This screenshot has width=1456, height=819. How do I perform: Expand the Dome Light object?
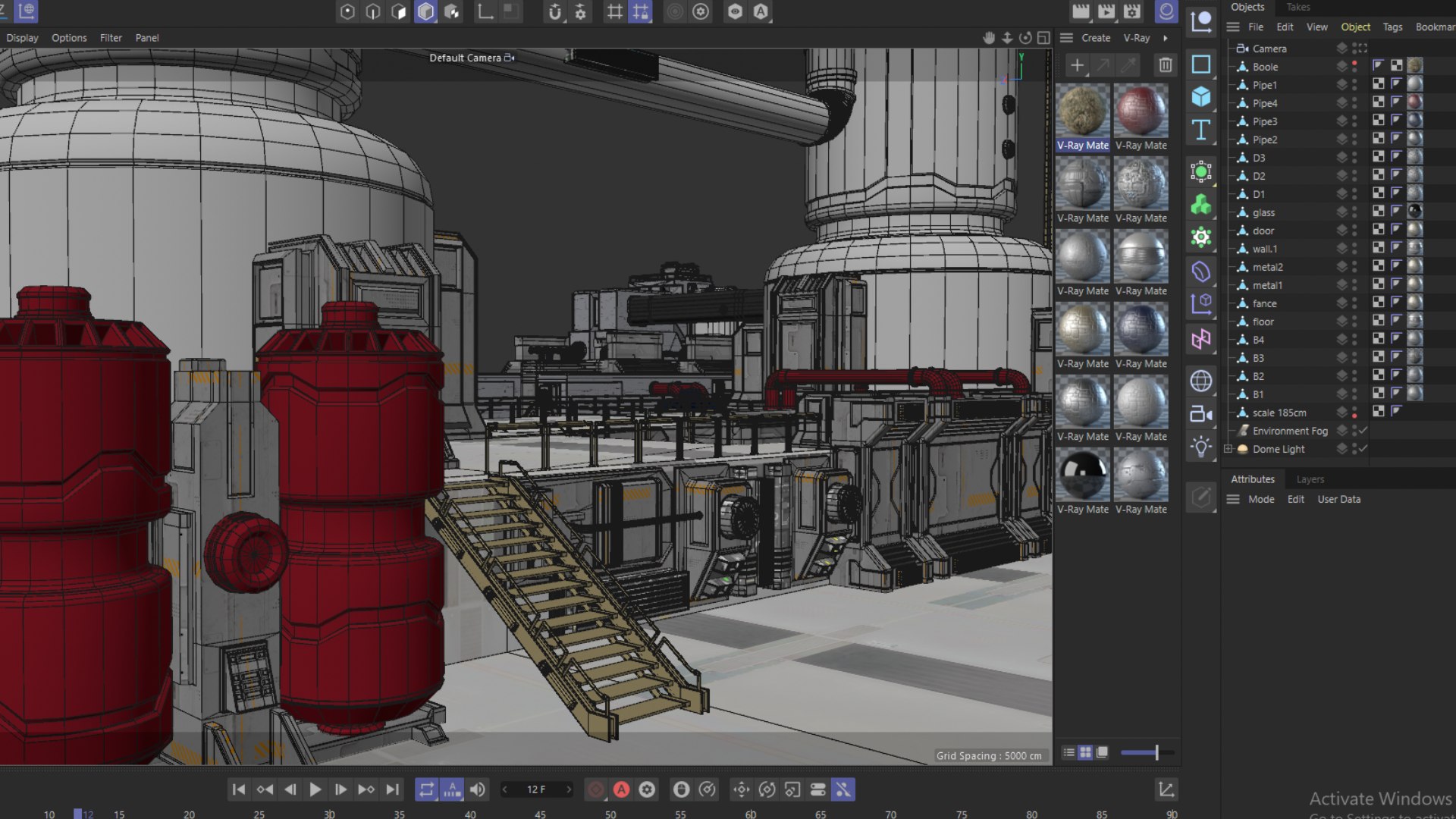pyautogui.click(x=1228, y=449)
